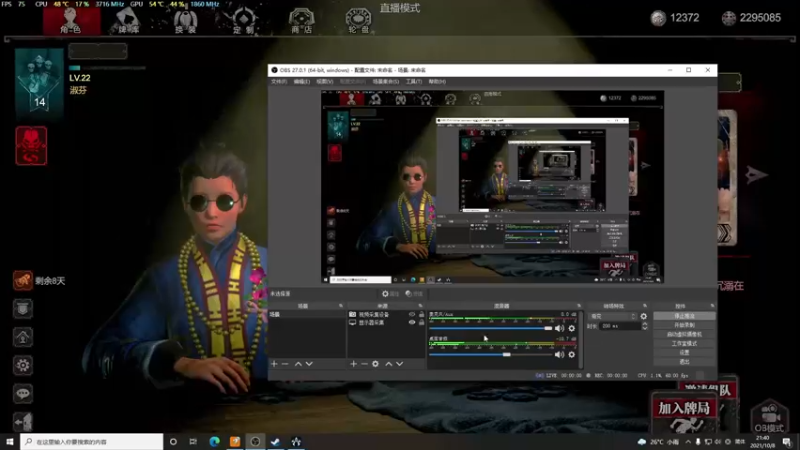Toggle lock on 视频采集设备 source
This screenshot has width=800, height=450.
click(421, 315)
